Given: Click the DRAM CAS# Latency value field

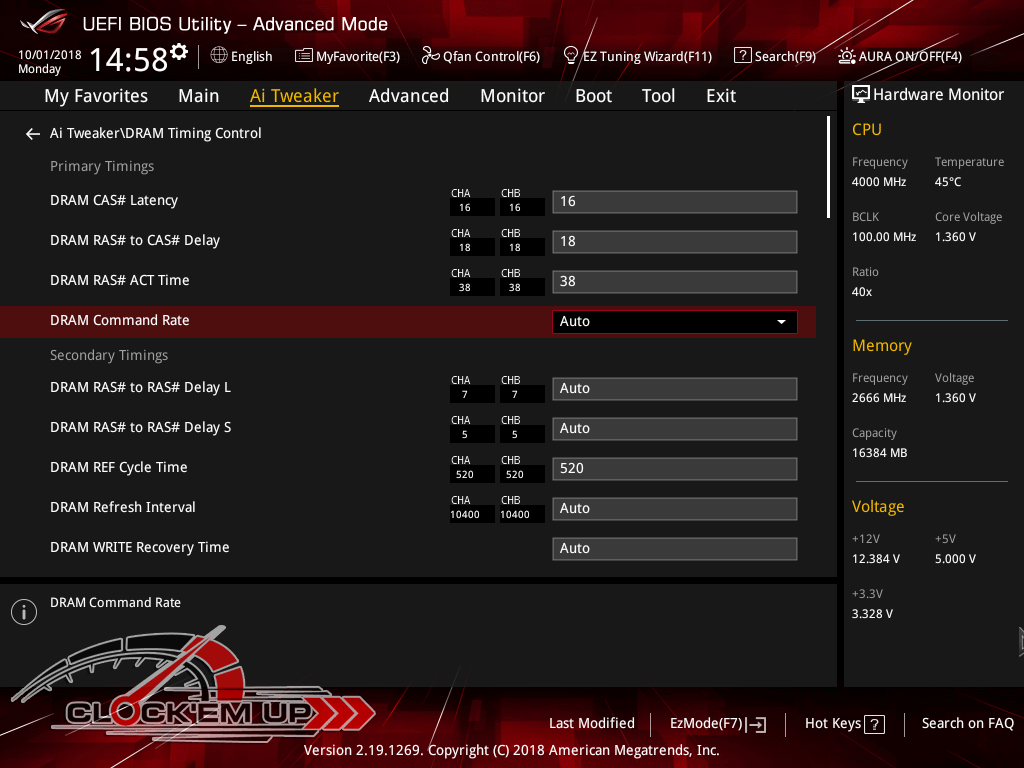Looking at the screenshot, I should pyautogui.click(x=674, y=202).
